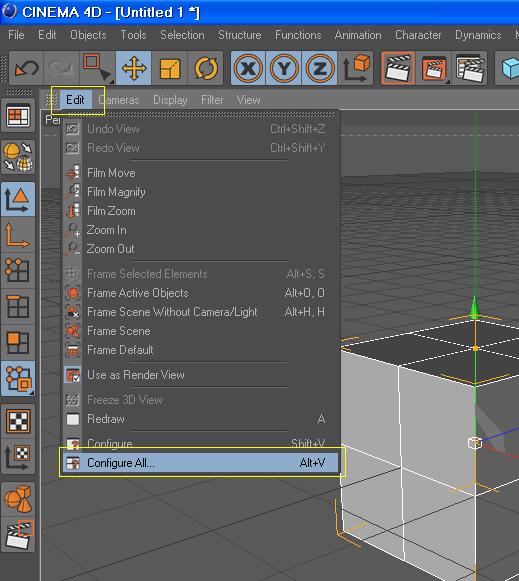The width and height of the screenshot is (519, 581).
Task: Activate the Rotate tool icon
Action: coord(206,68)
